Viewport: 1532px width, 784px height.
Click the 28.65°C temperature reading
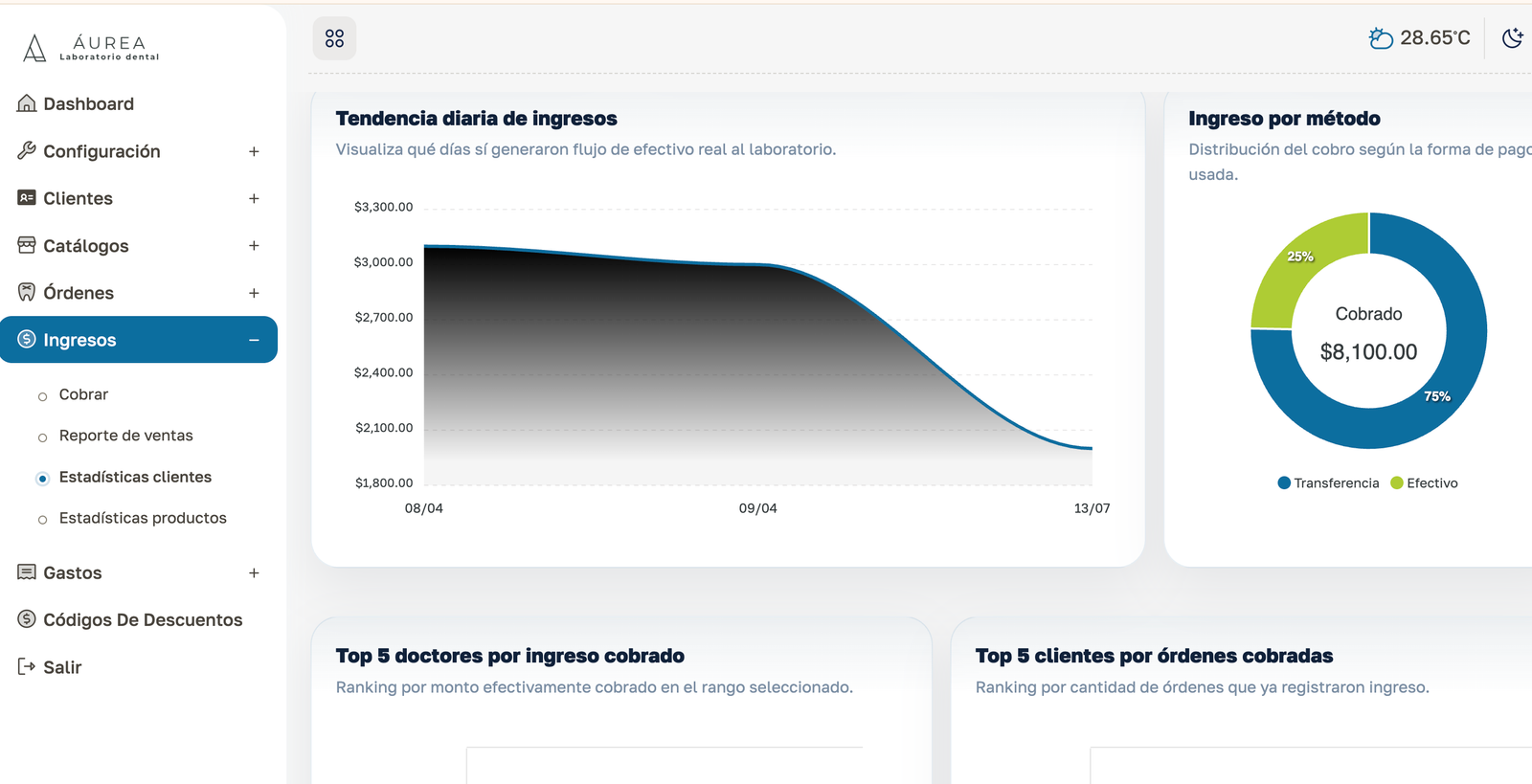[x=1434, y=38]
